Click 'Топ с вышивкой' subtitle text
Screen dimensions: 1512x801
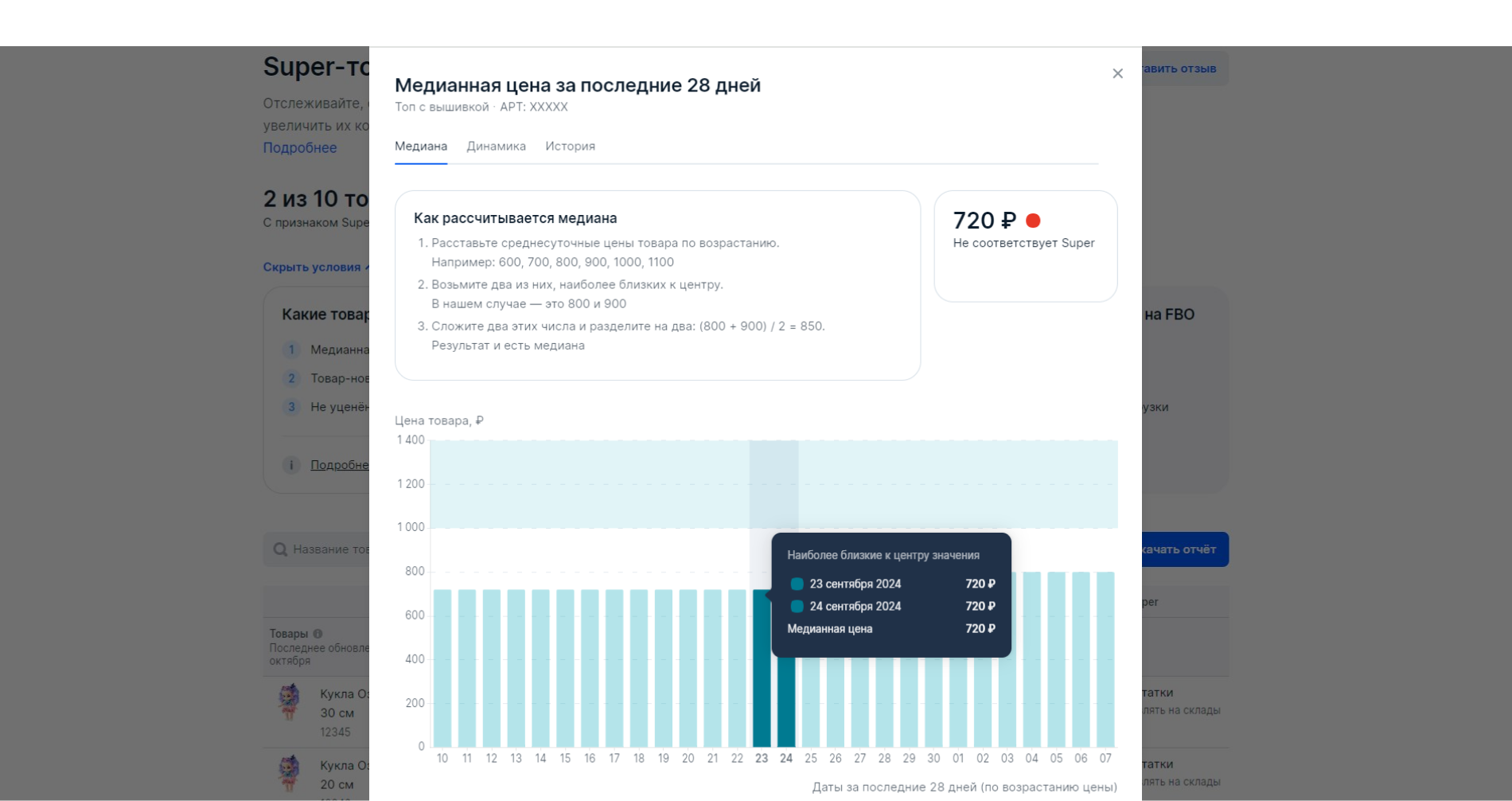(x=442, y=107)
